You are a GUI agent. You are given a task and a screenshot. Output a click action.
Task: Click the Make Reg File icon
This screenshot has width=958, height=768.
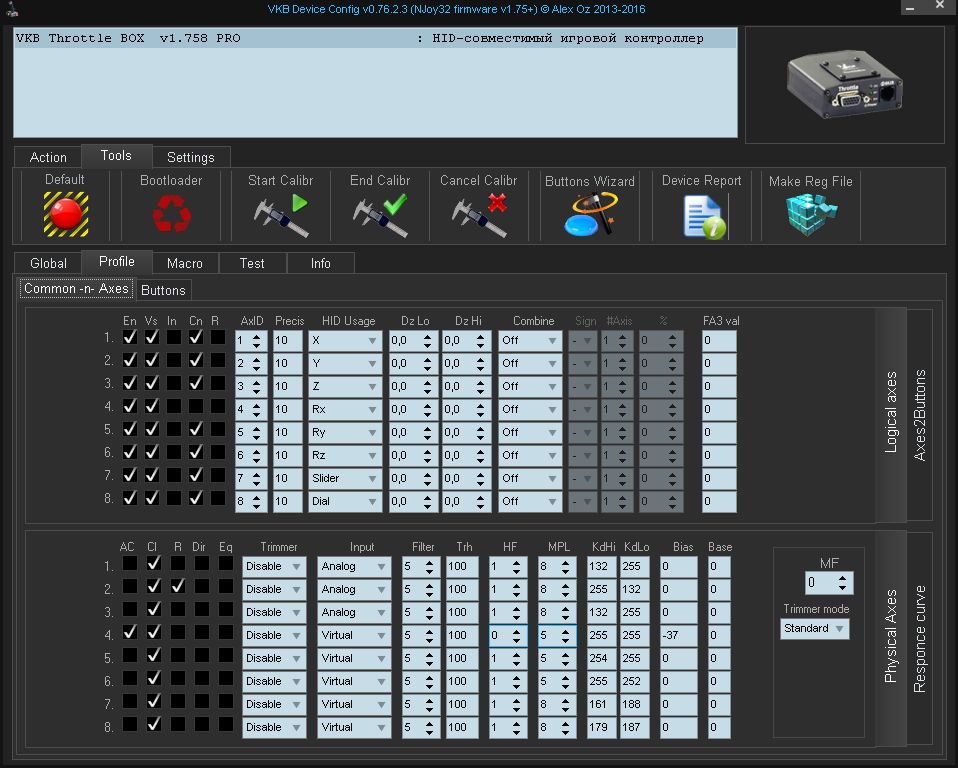pos(810,215)
